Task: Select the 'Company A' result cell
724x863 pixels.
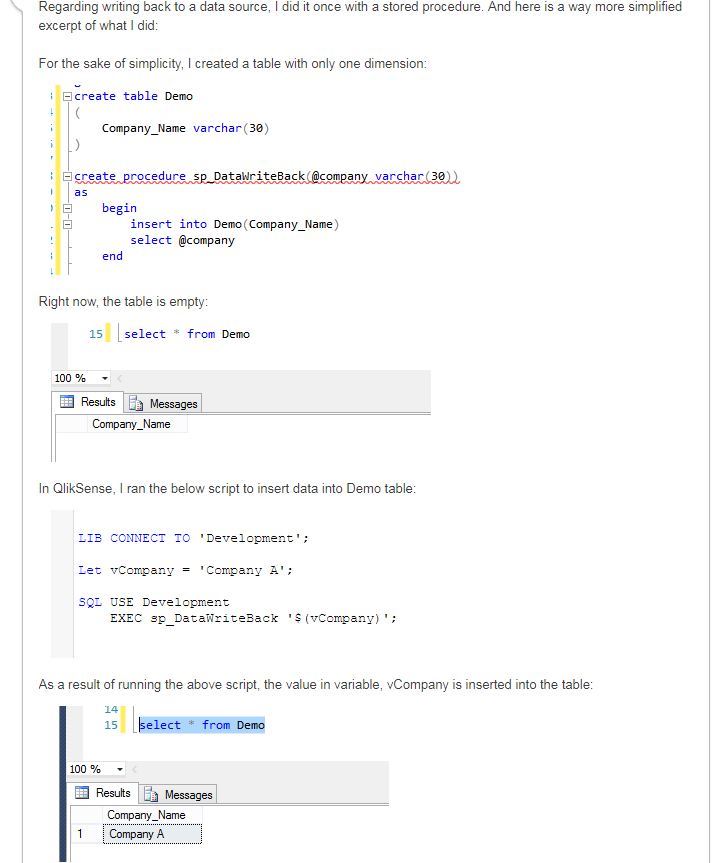Action: (x=152, y=834)
